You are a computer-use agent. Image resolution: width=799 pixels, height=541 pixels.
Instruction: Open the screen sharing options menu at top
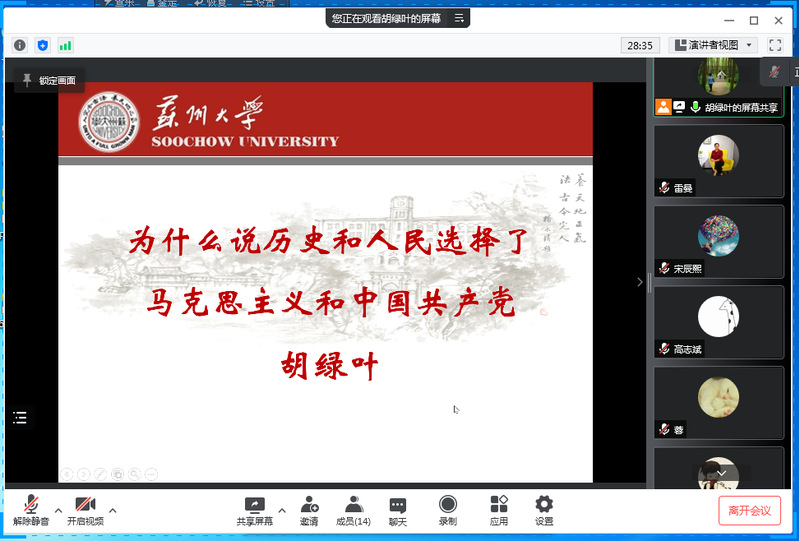click(458, 18)
